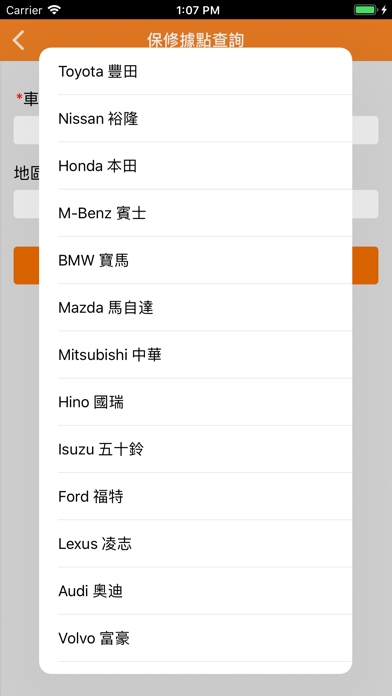The height and width of the screenshot is (696, 392).
Task: Select Isuzu 五十鈴 item
Action: pos(195,449)
